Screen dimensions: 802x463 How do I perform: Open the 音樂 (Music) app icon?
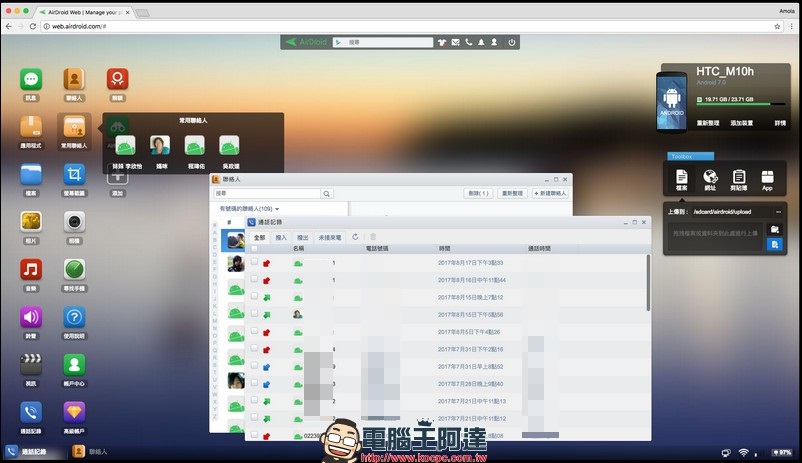point(31,270)
